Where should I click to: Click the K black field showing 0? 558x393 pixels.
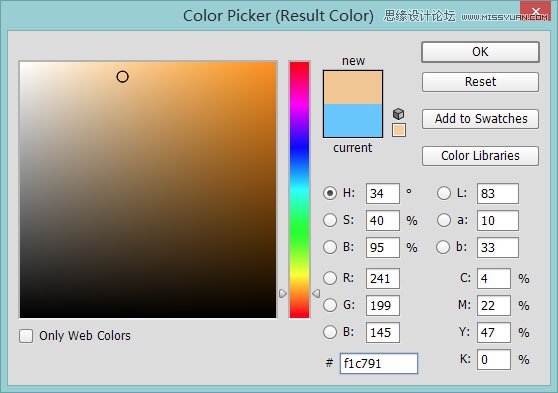(494, 360)
